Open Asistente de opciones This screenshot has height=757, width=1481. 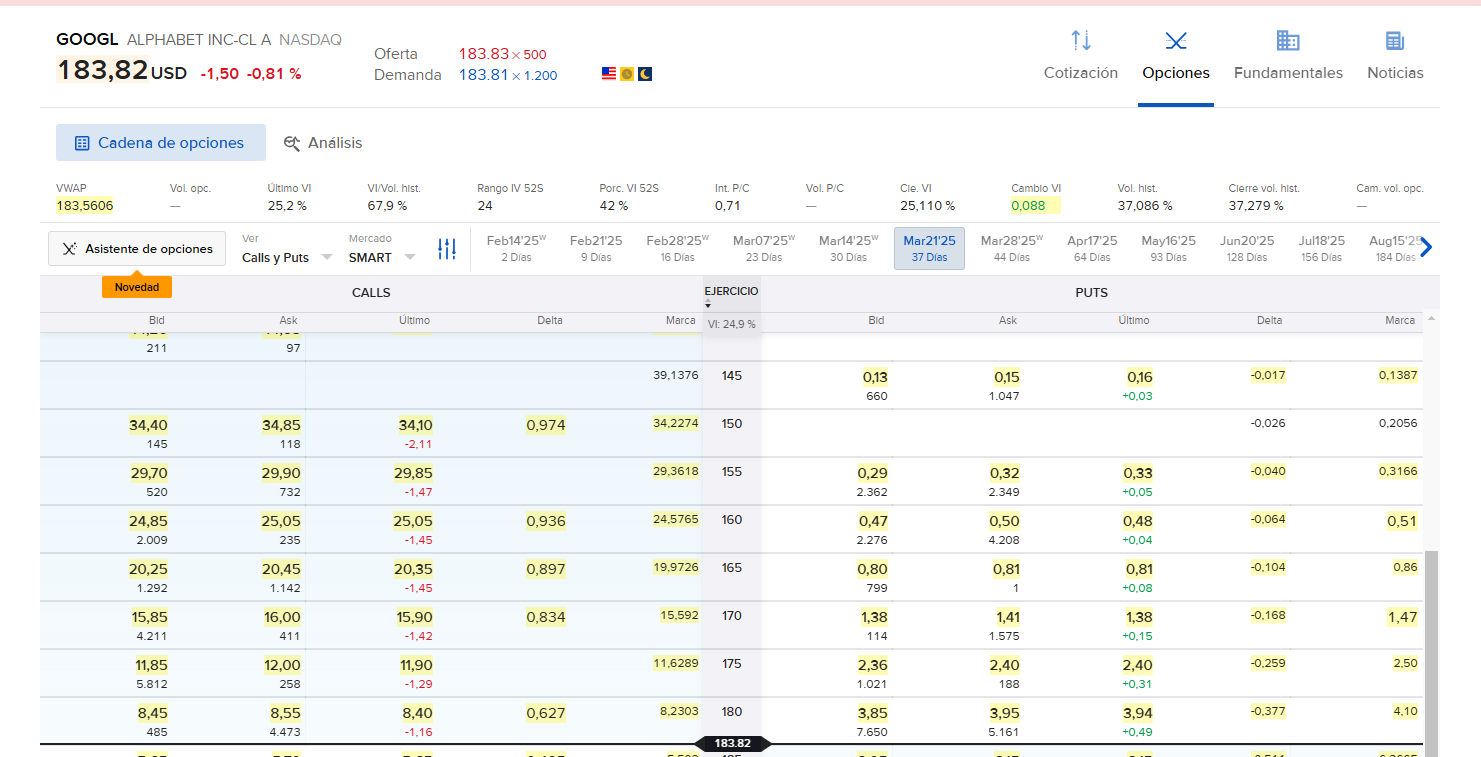(137, 248)
